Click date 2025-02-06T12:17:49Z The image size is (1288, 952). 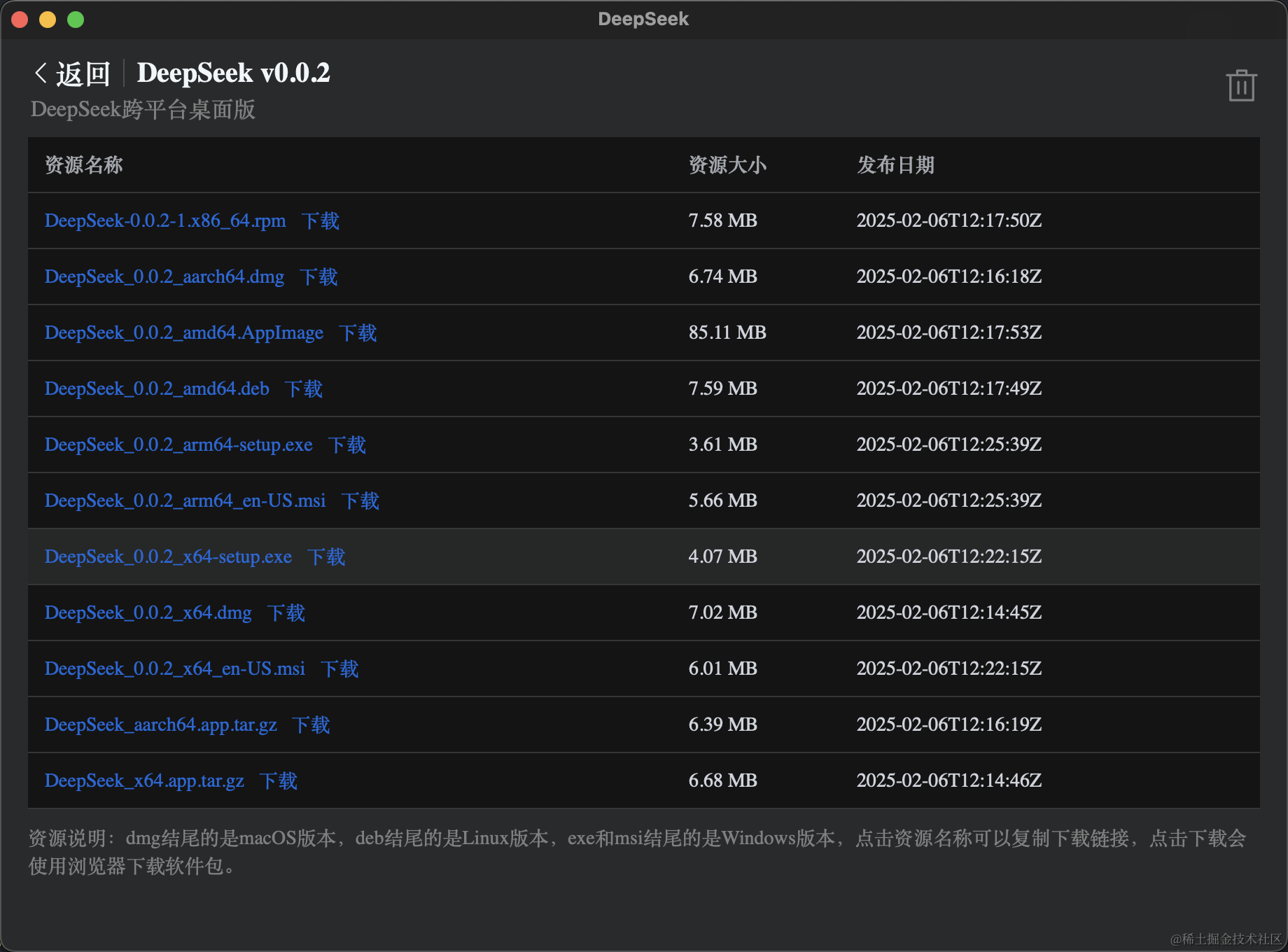click(x=949, y=388)
